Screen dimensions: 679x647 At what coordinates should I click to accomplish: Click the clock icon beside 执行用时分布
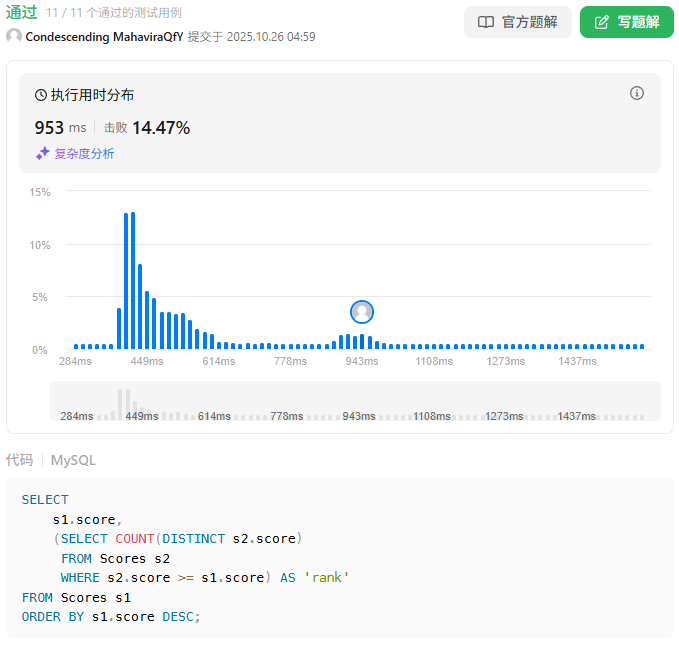coord(41,95)
